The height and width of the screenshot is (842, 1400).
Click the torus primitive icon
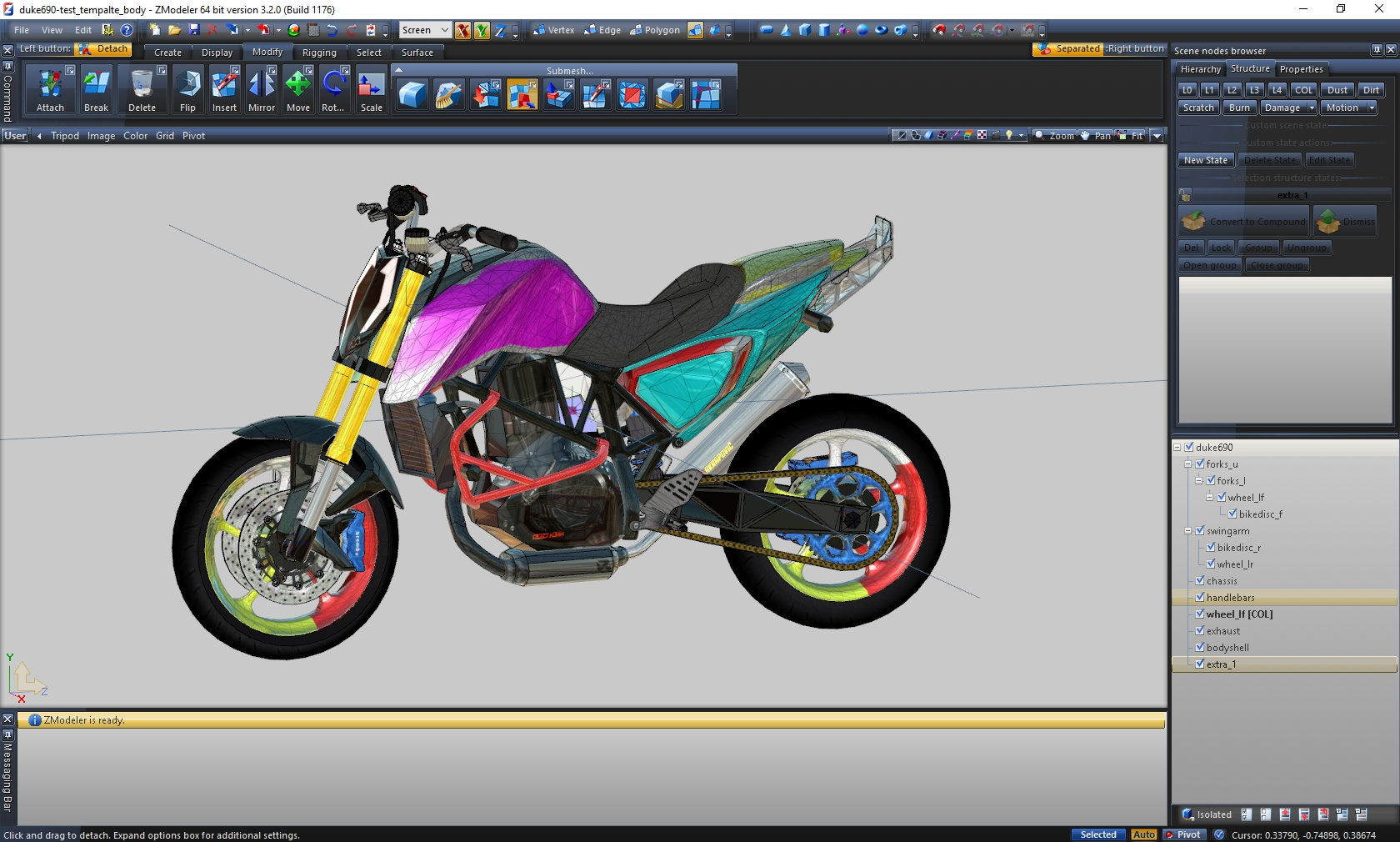881,30
